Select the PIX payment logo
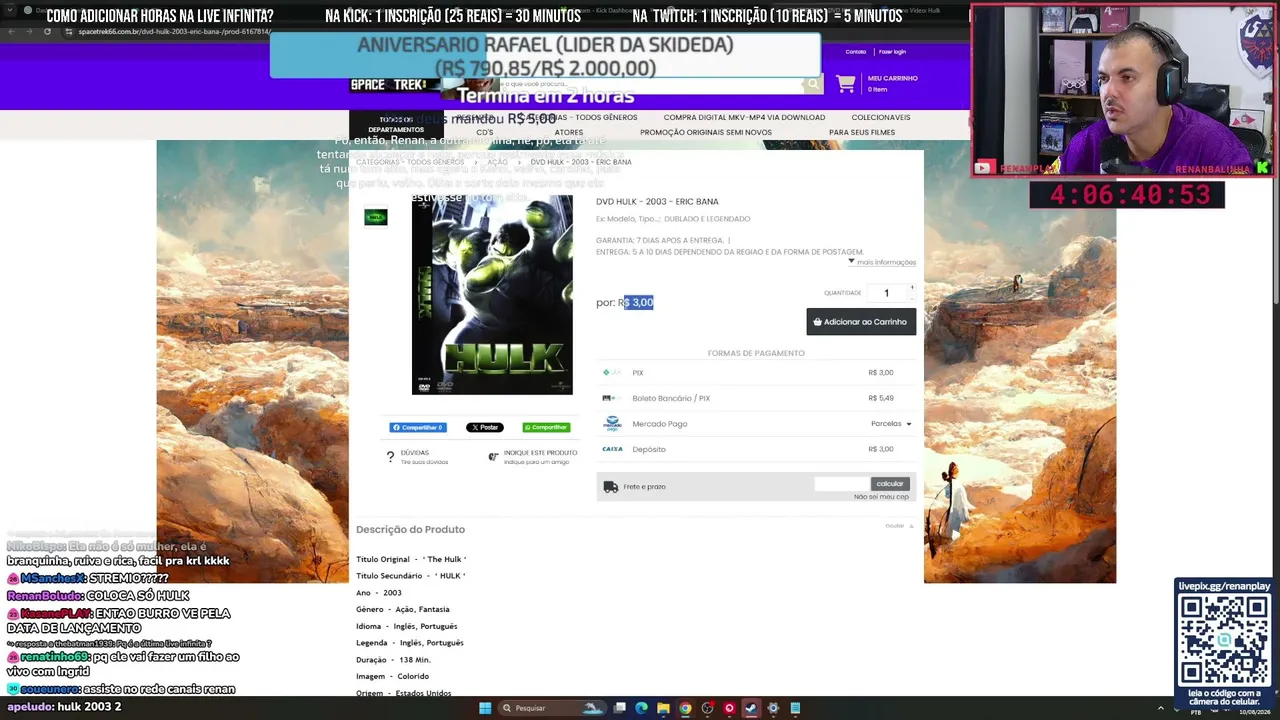This screenshot has width=1280, height=720. [x=611, y=373]
